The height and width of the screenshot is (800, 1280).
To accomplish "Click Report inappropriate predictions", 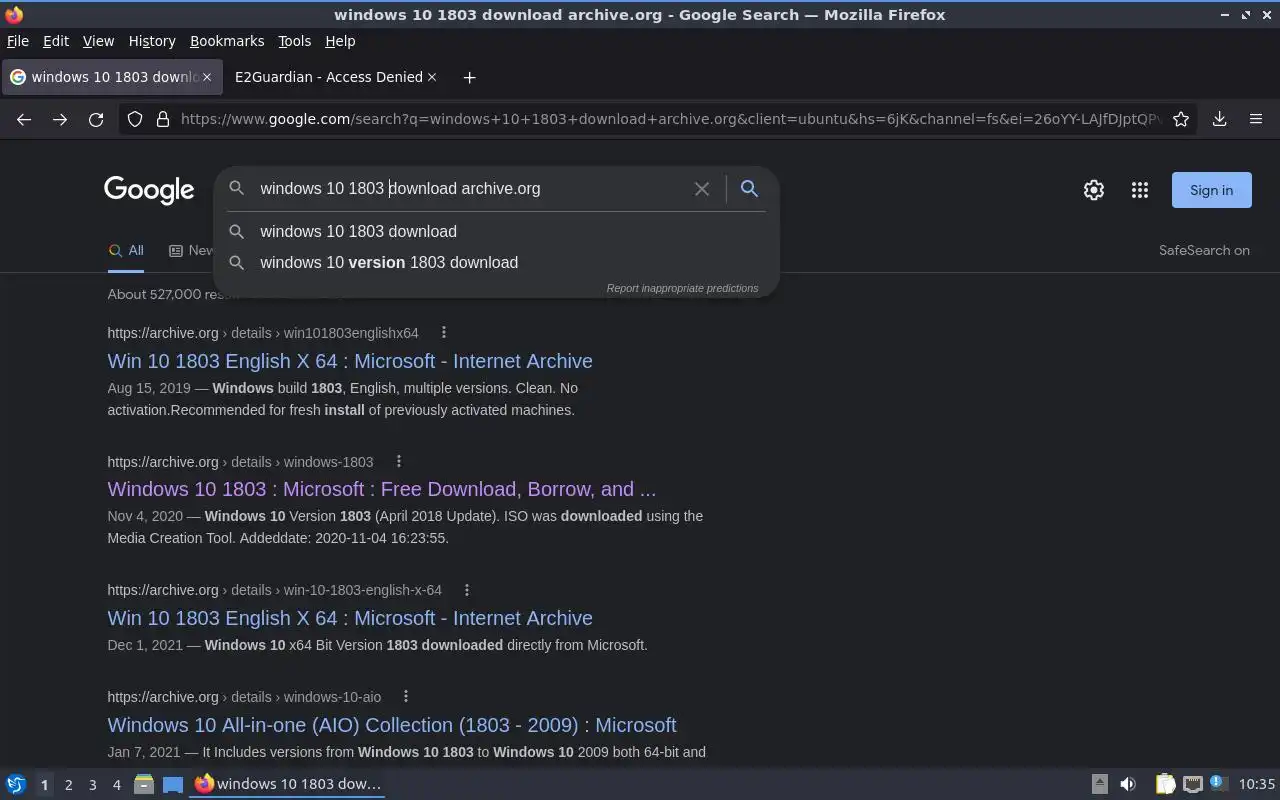I will pos(682,288).
